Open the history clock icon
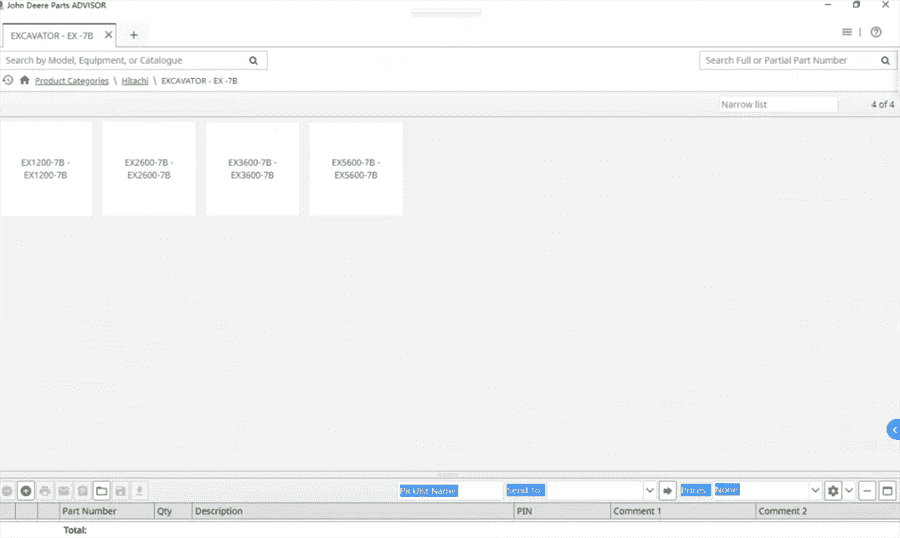Image resolution: width=900 pixels, height=538 pixels. tap(7, 80)
